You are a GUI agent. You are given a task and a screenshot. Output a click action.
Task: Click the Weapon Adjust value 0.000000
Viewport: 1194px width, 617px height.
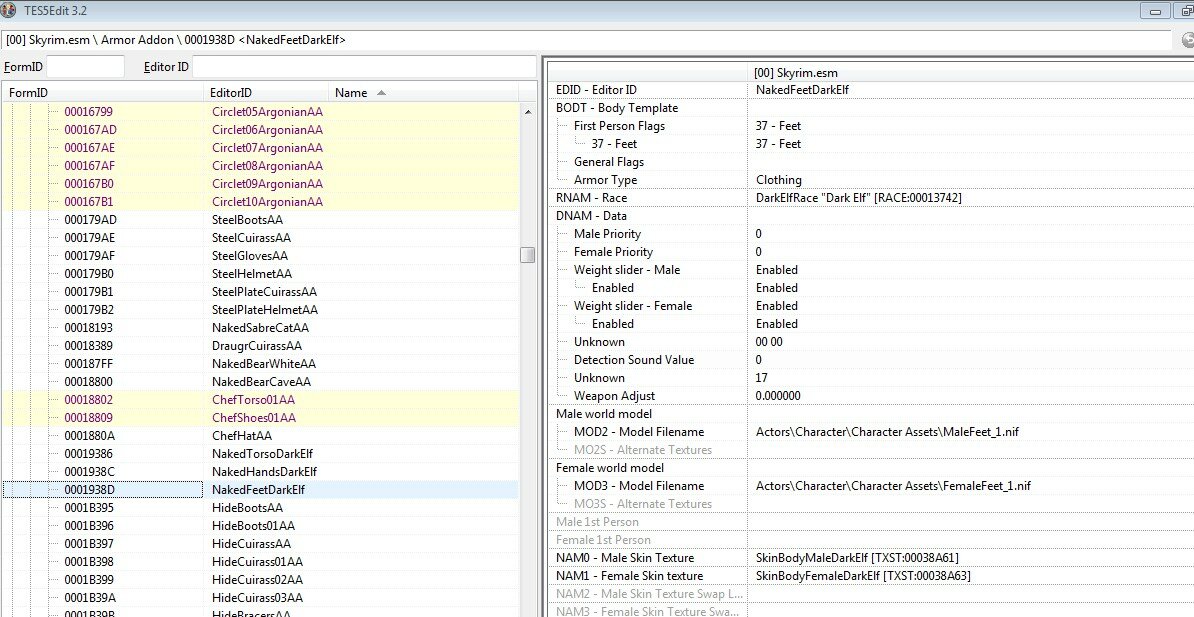click(777, 396)
